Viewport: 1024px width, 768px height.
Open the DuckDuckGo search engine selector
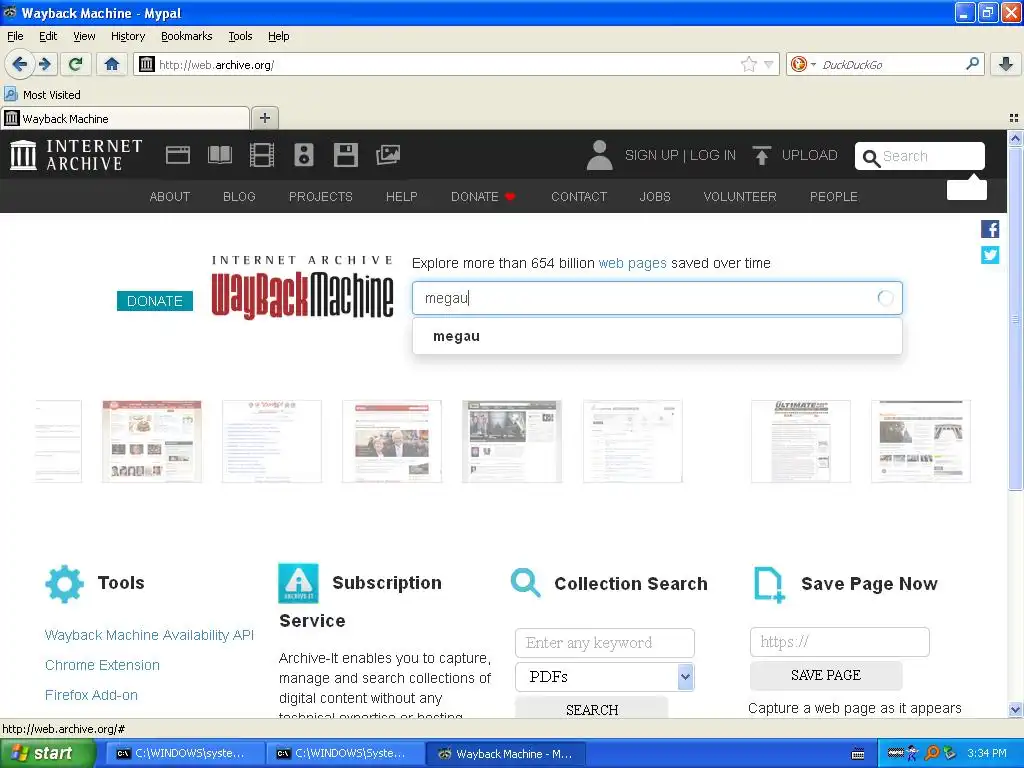pyautogui.click(x=803, y=64)
